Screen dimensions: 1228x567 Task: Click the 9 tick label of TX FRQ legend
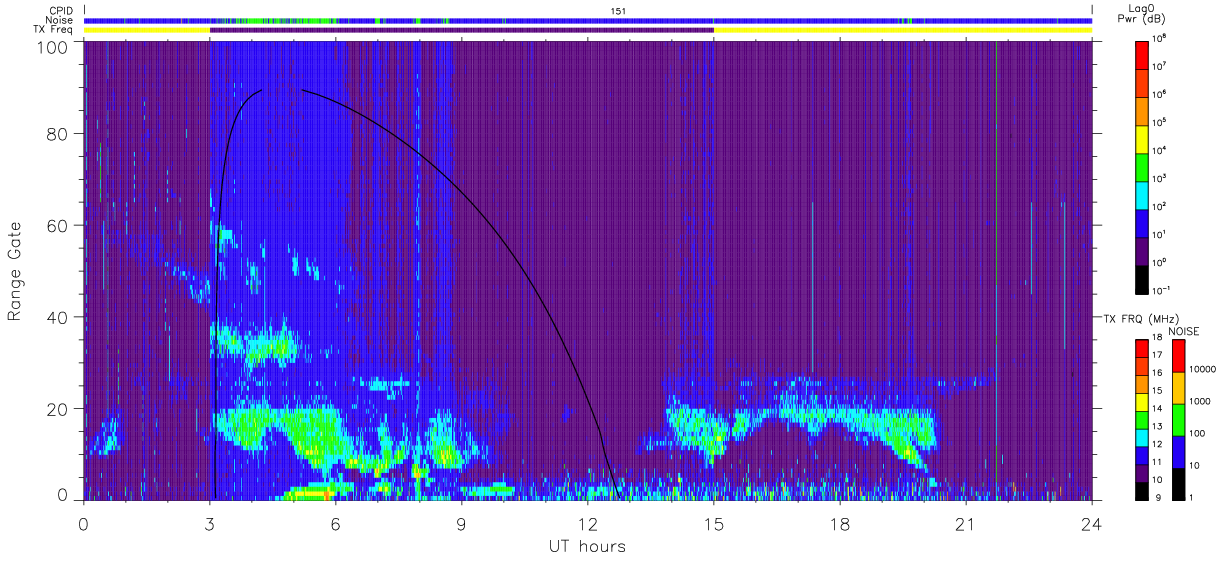click(1157, 496)
